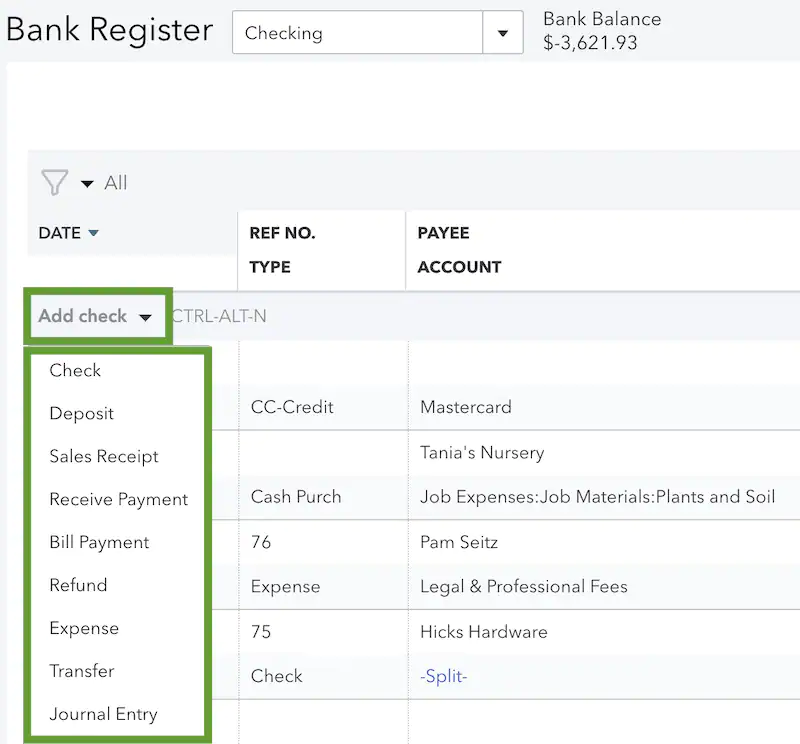Click the Checking account selector field
The image size is (800, 744).
pyautogui.click(x=358, y=34)
